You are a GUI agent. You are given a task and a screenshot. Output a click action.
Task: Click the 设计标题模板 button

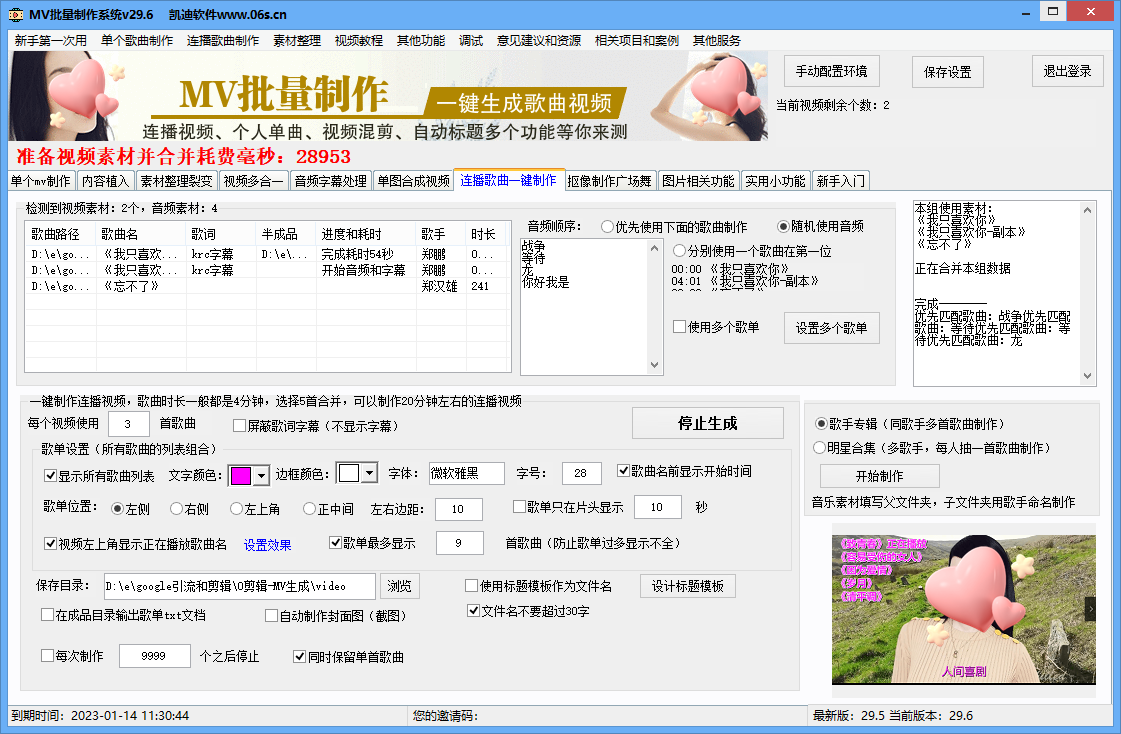point(688,586)
